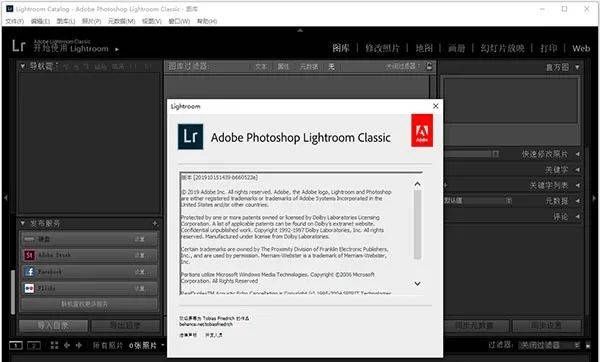
Task: Click the Adobe Stock icon in publish services
Action: point(29,255)
